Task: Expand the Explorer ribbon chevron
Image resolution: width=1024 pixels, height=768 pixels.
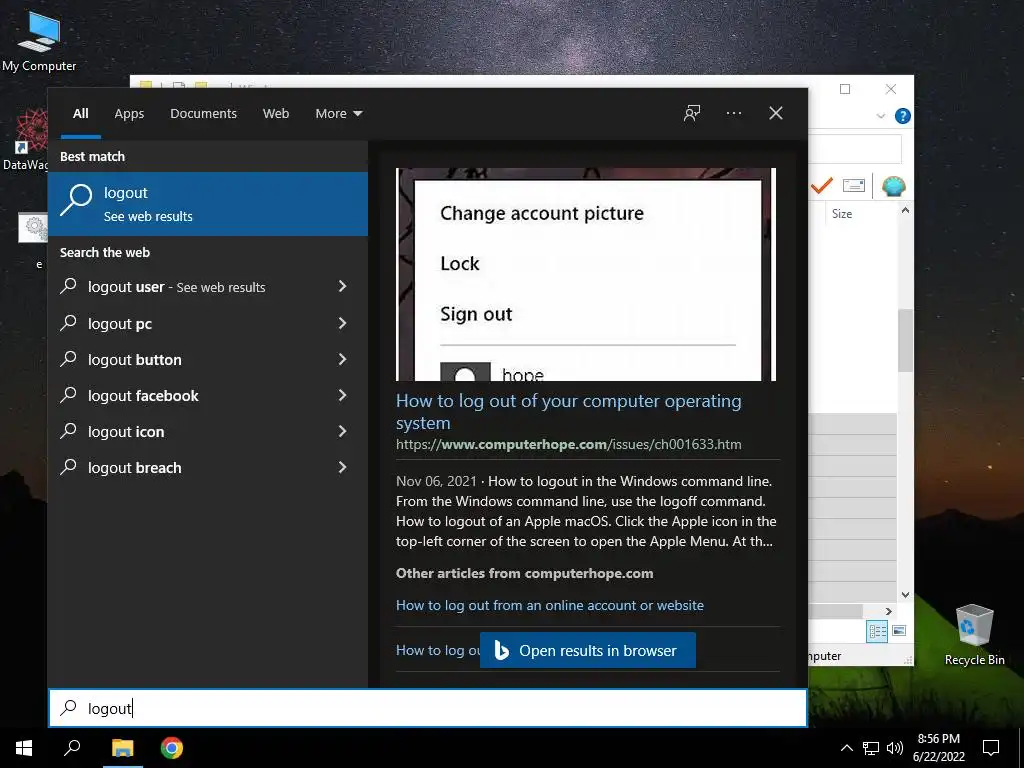Action: (880, 116)
